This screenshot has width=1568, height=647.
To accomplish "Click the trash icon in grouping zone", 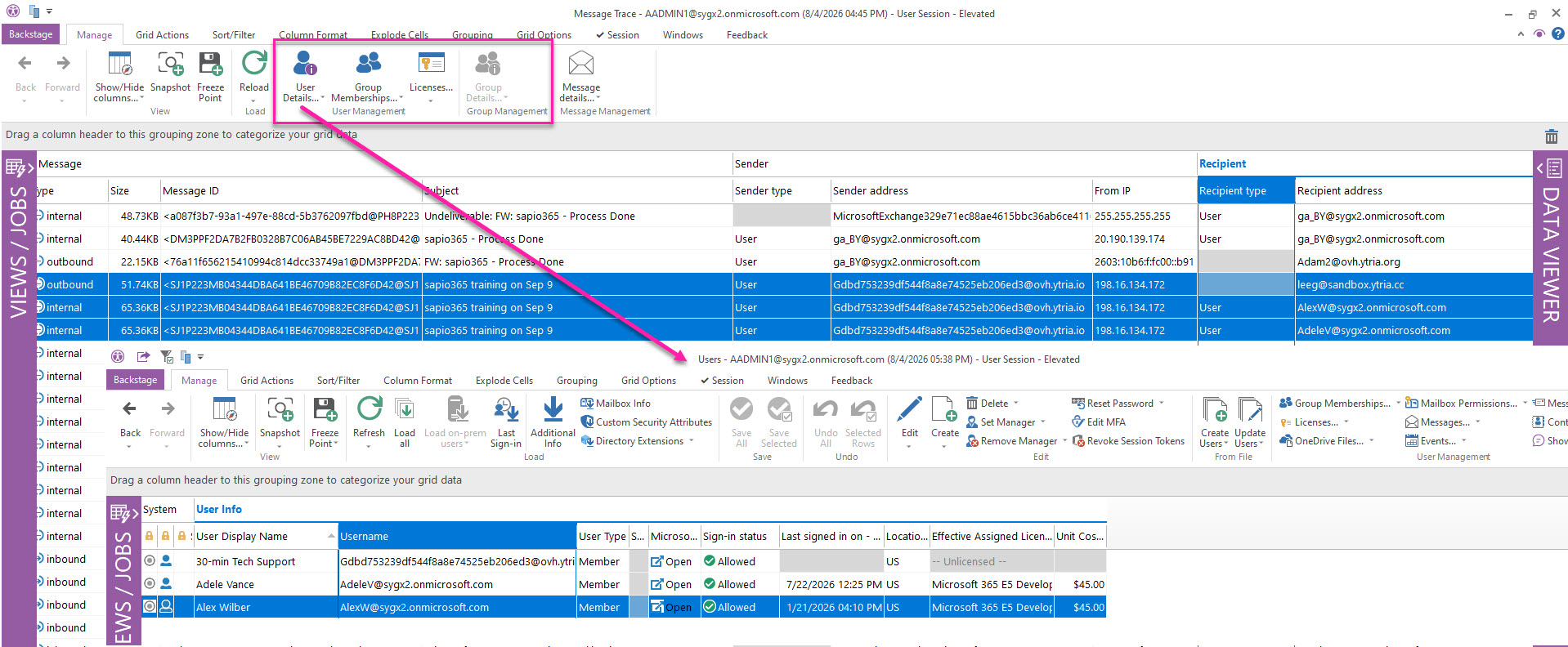I will (x=1551, y=136).
